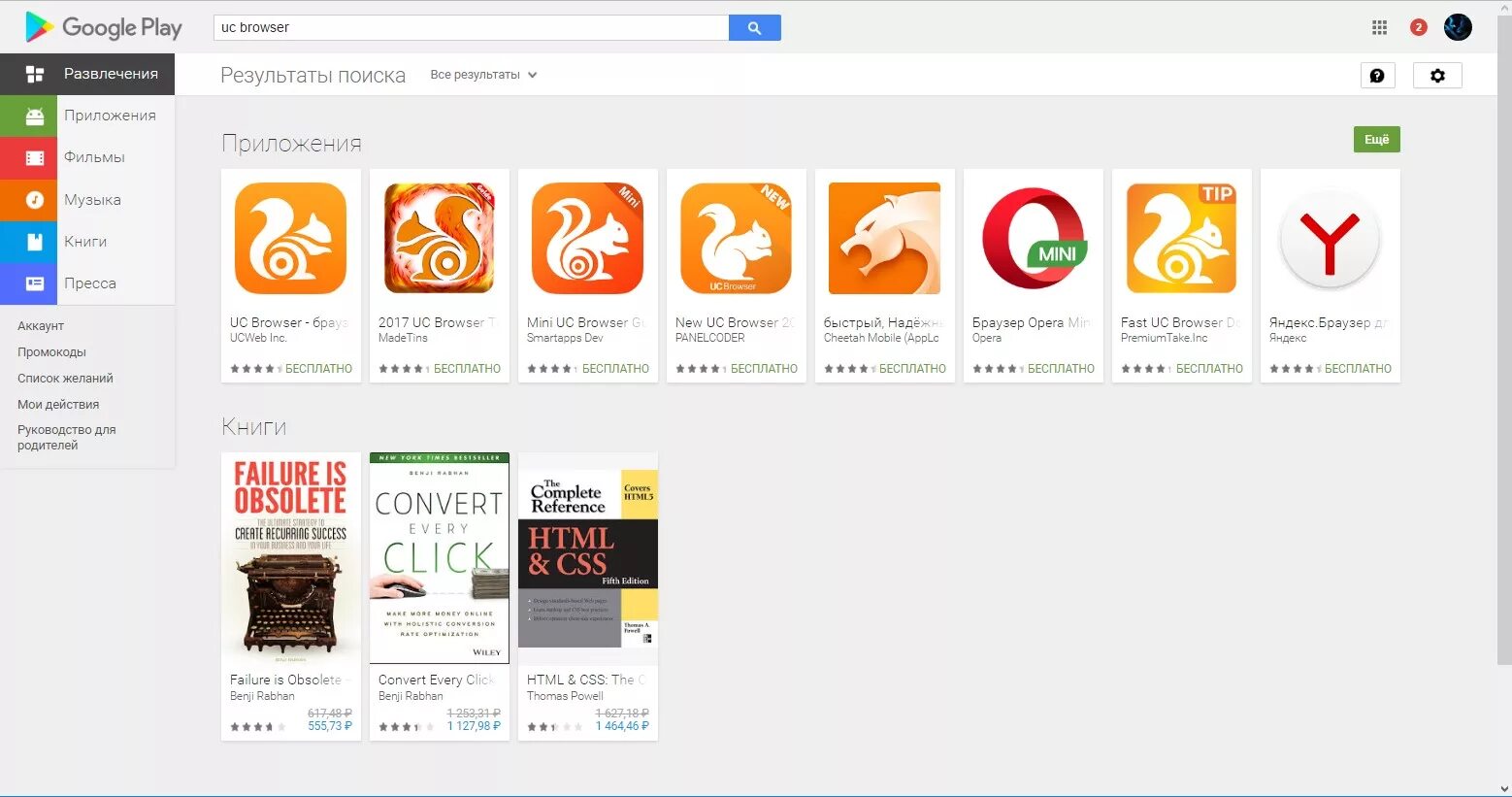Open UC Browser by UCWeb icon
1512x797 pixels.
click(290, 238)
